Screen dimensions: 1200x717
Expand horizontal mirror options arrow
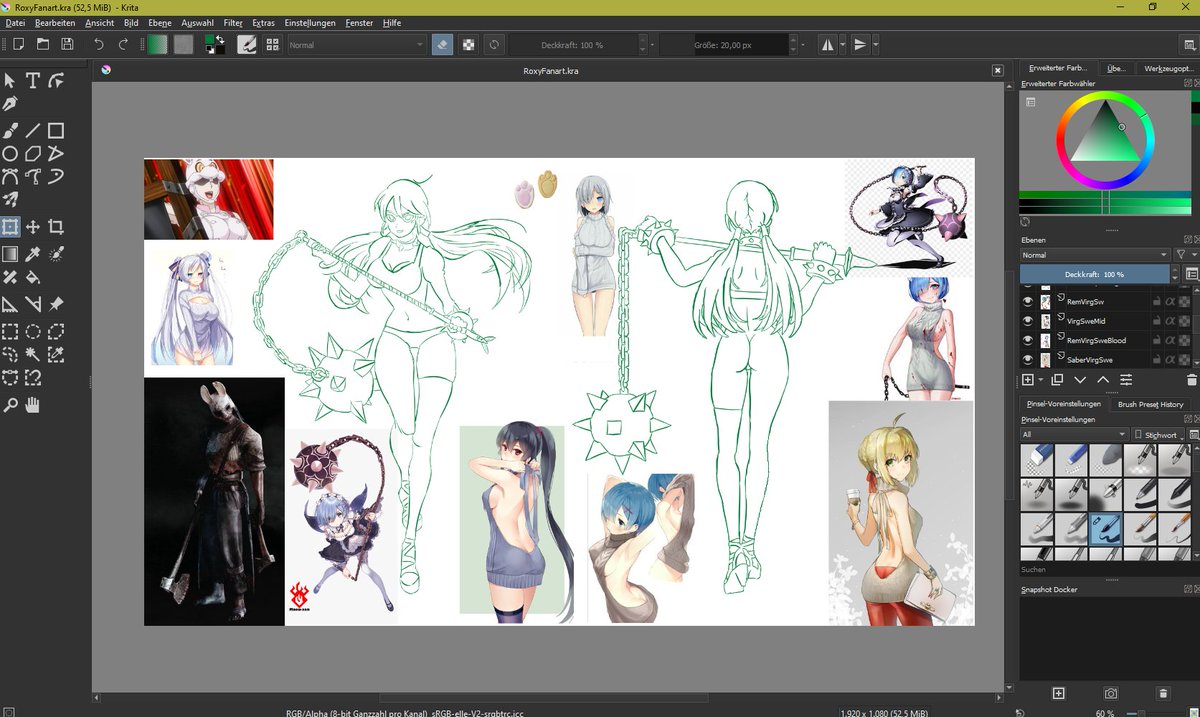tap(842, 44)
